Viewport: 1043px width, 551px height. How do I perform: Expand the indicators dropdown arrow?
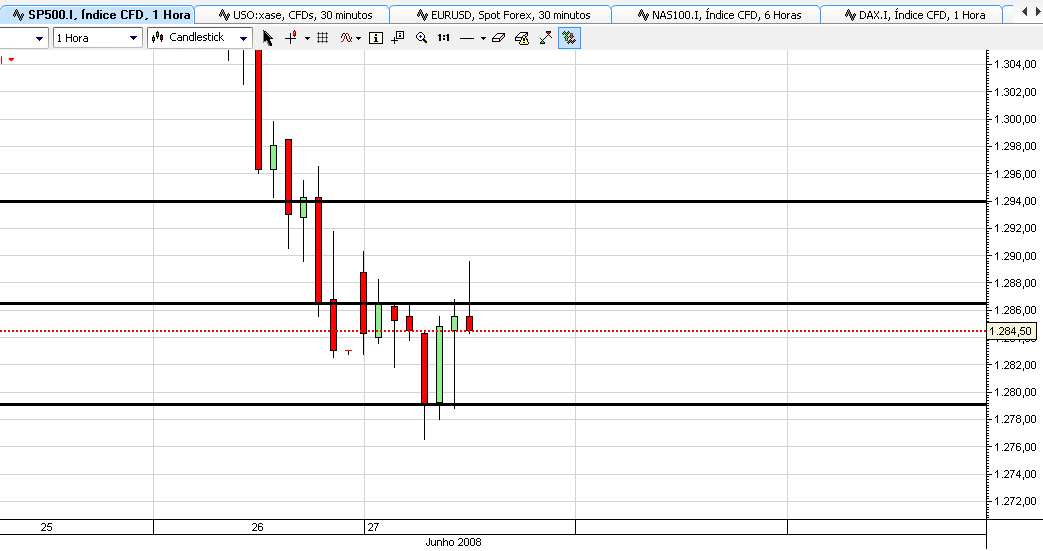click(x=359, y=39)
